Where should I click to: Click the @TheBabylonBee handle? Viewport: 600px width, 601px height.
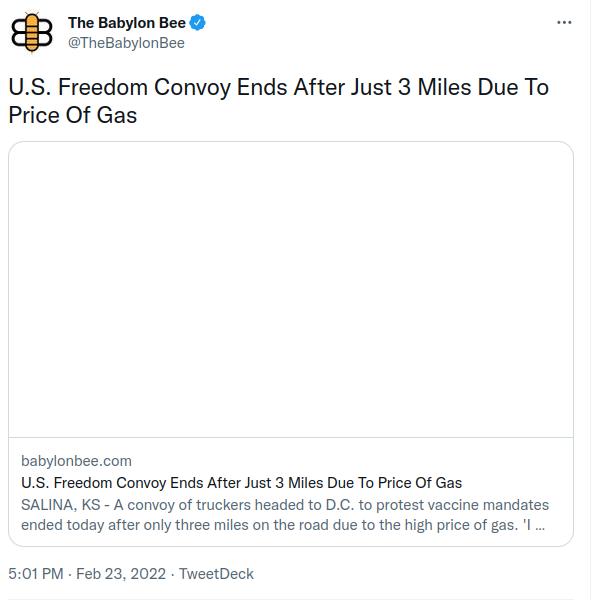click(126, 42)
